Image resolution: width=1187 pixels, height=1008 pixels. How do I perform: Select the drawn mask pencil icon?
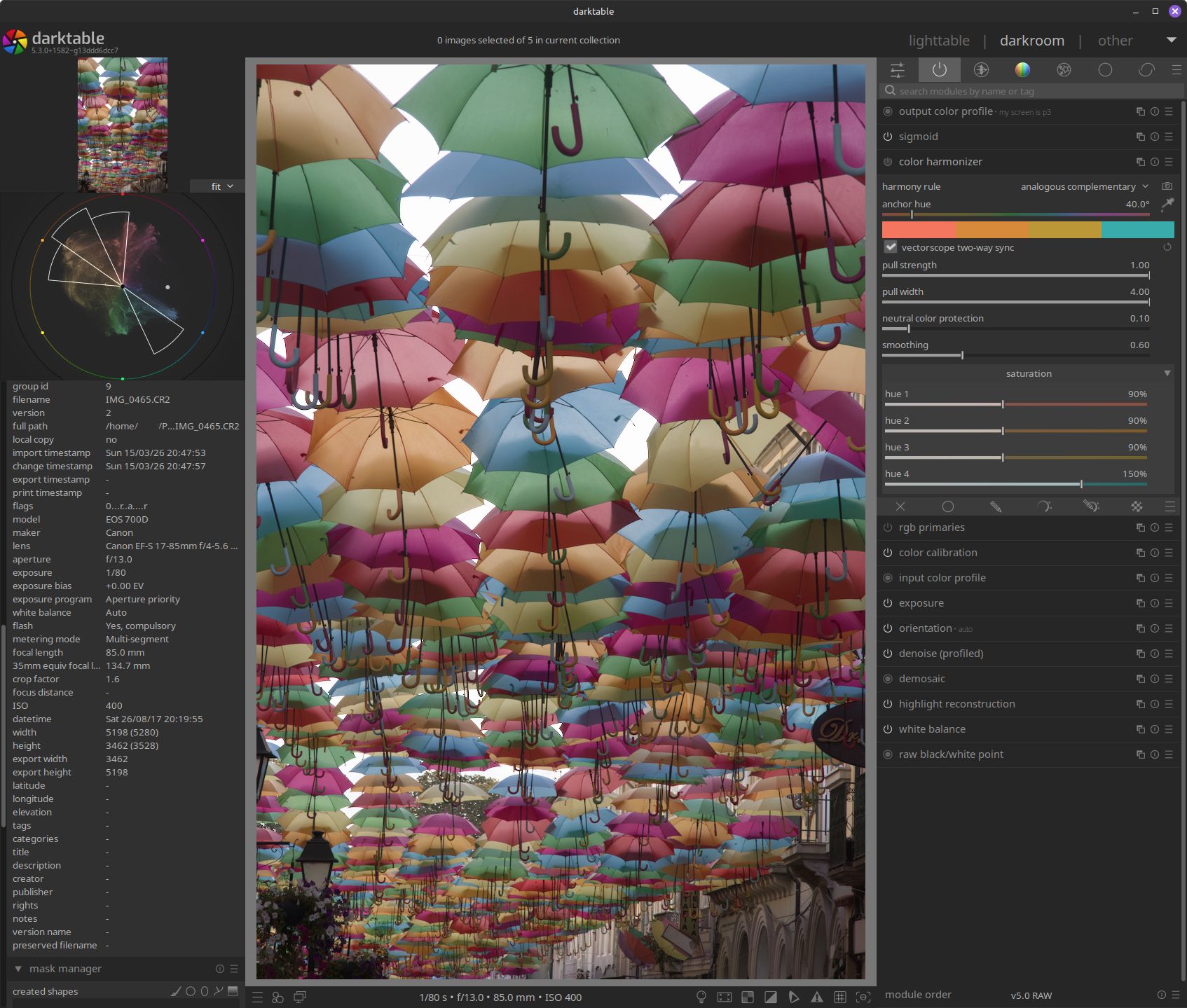pos(995,506)
